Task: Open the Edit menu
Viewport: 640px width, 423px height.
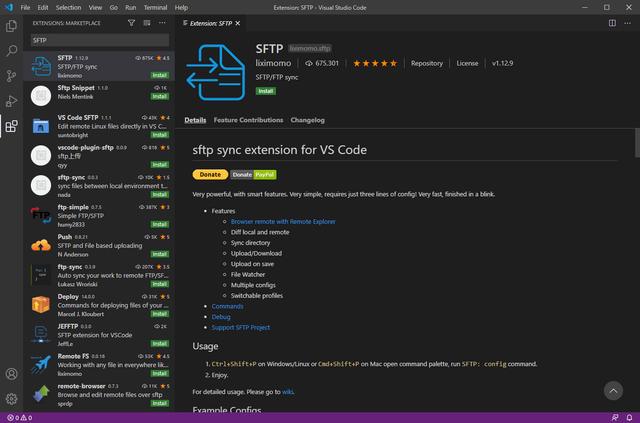Action: [x=43, y=7]
